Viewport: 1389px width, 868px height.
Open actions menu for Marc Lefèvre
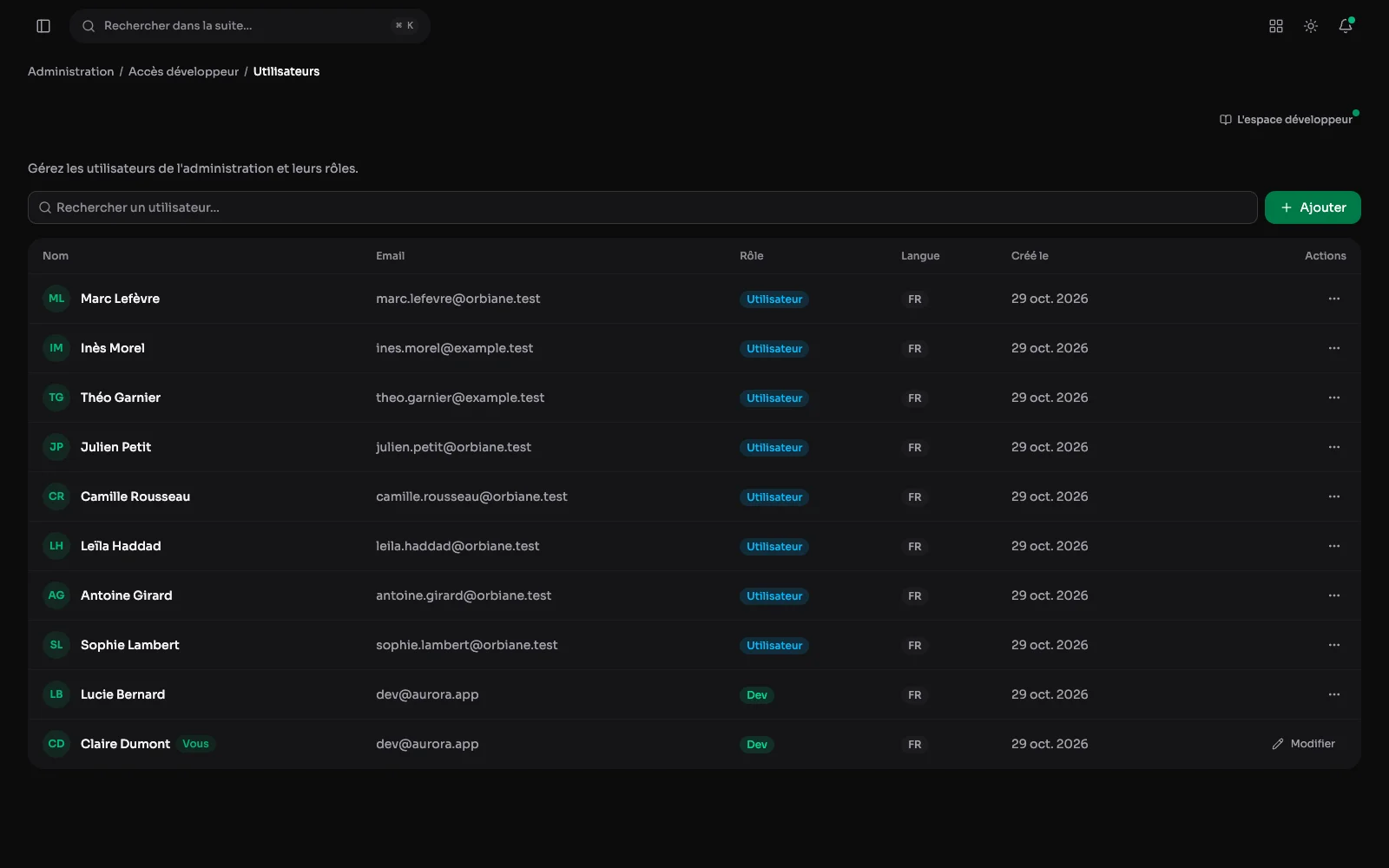[1334, 299]
